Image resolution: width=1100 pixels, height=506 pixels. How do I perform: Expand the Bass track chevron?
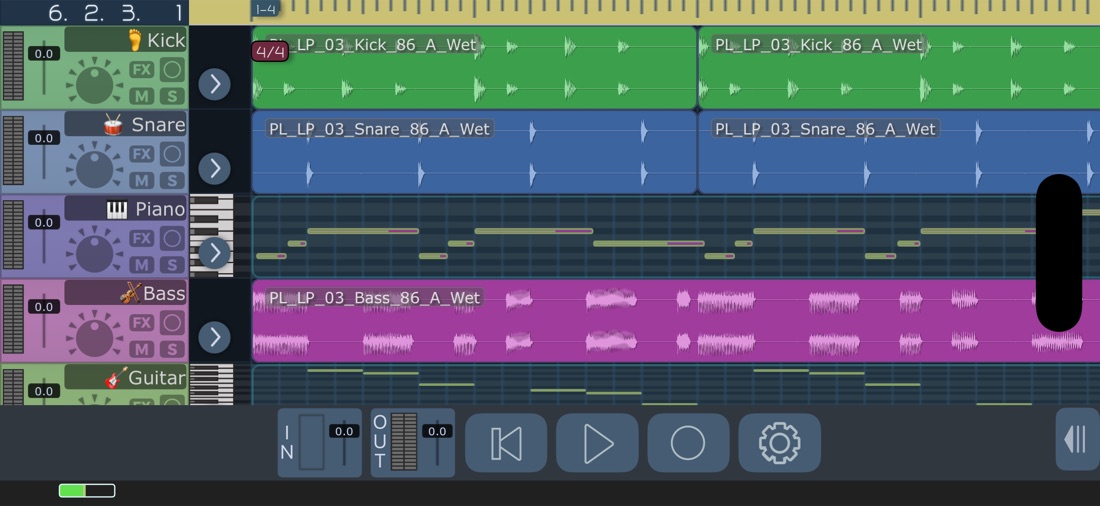[214, 337]
